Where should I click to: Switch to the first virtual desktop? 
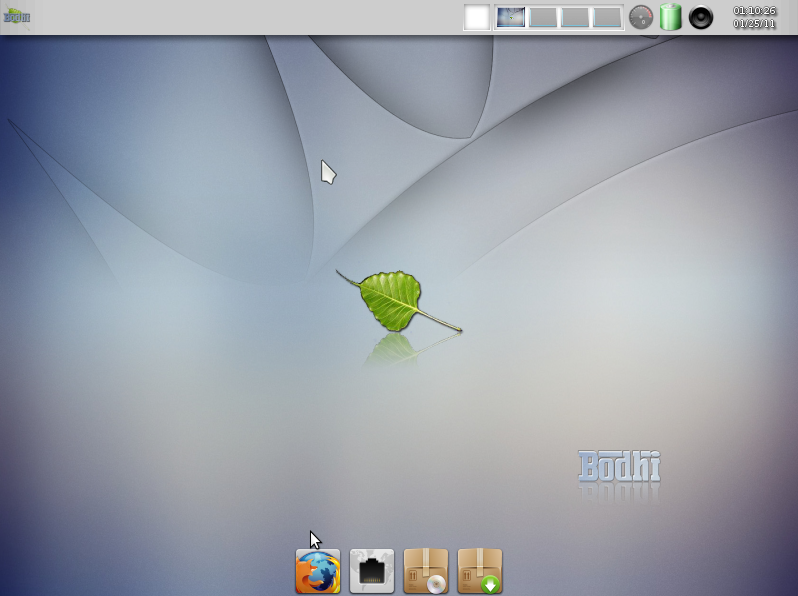point(511,17)
